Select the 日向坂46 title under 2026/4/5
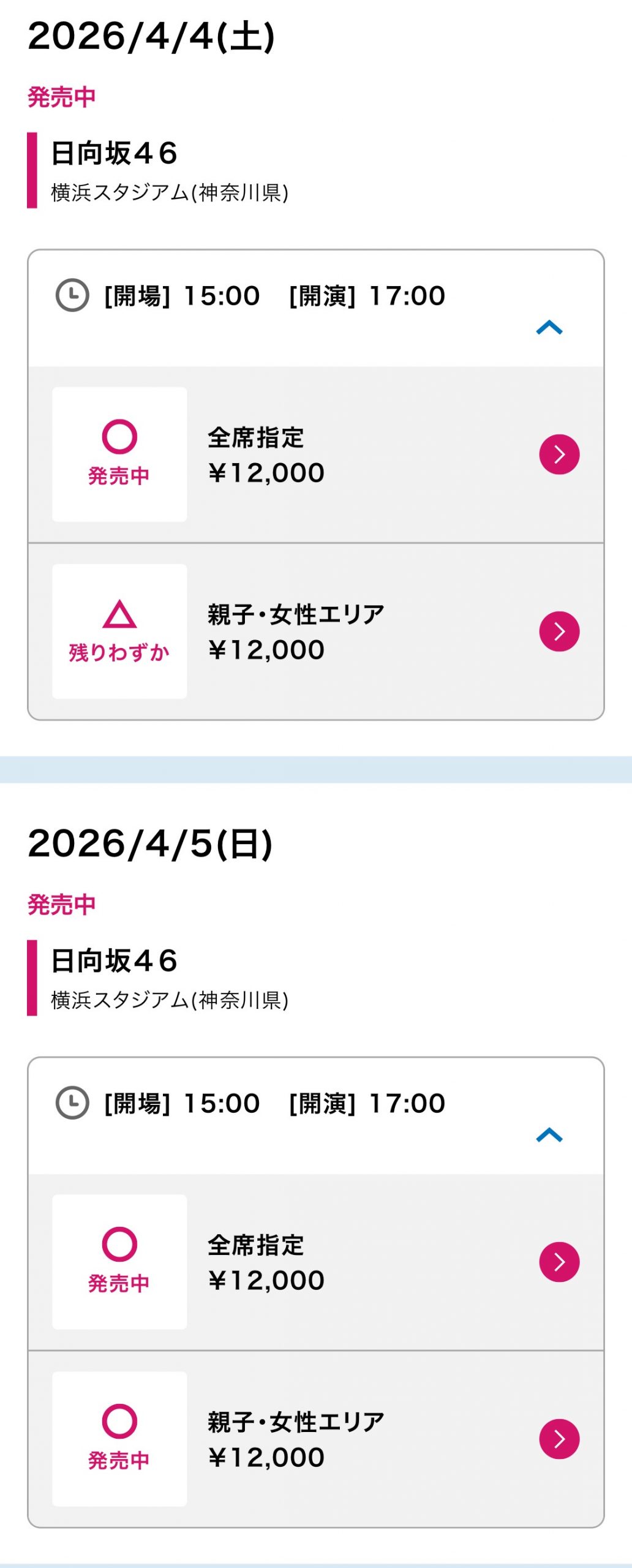The width and height of the screenshot is (632, 1568). point(114,960)
